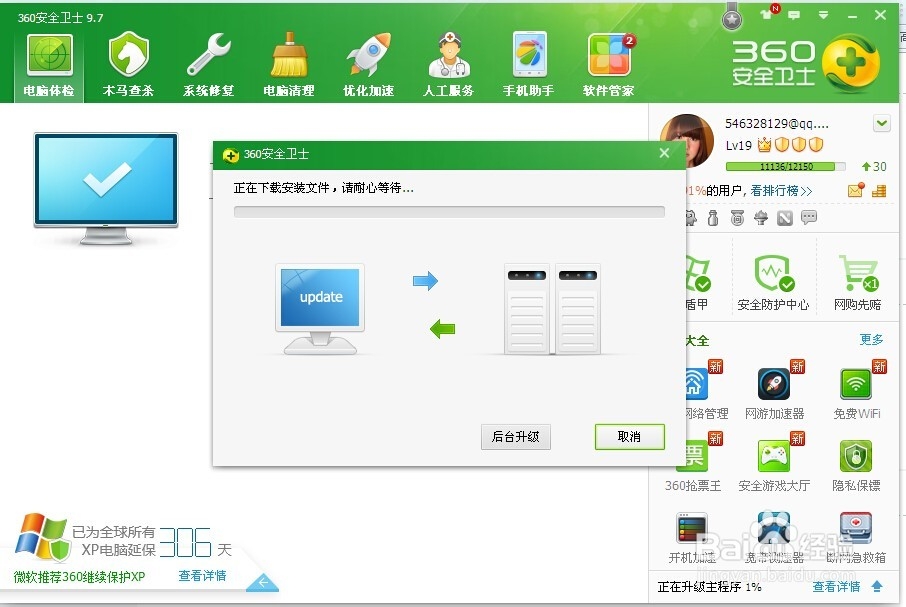Image resolution: width=906 pixels, height=607 pixels.
Task: Click the trophy badge icon
Action: coord(761,218)
